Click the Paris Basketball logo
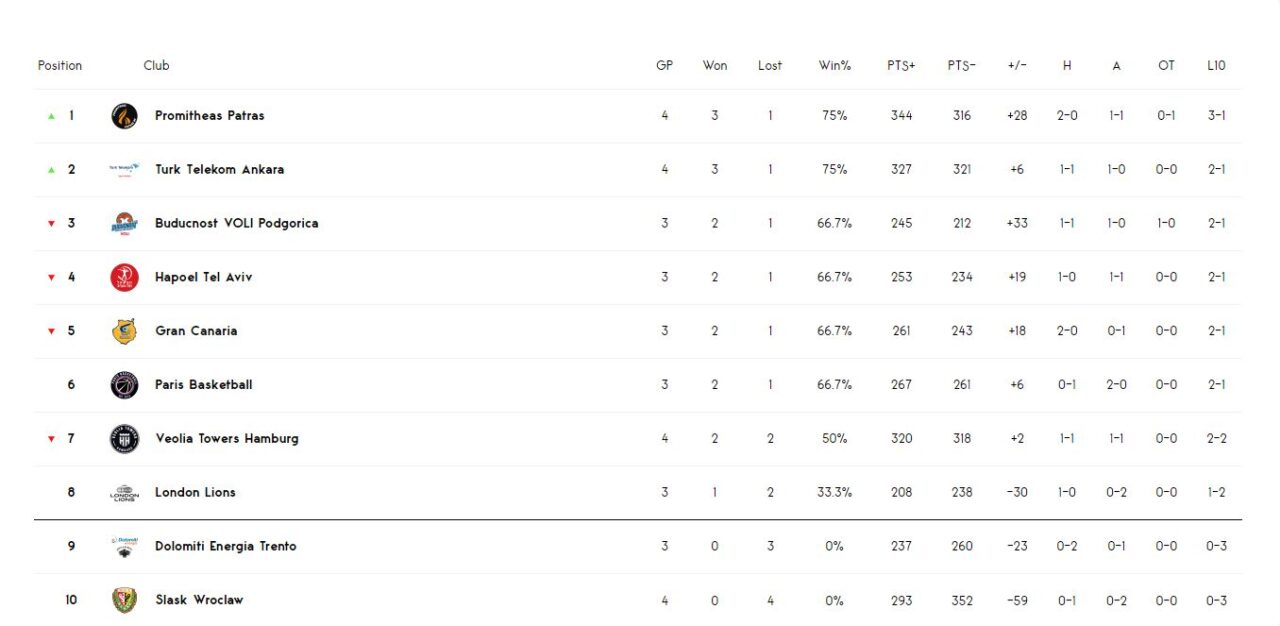The width and height of the screenshot is (1280, 626). 124,385
